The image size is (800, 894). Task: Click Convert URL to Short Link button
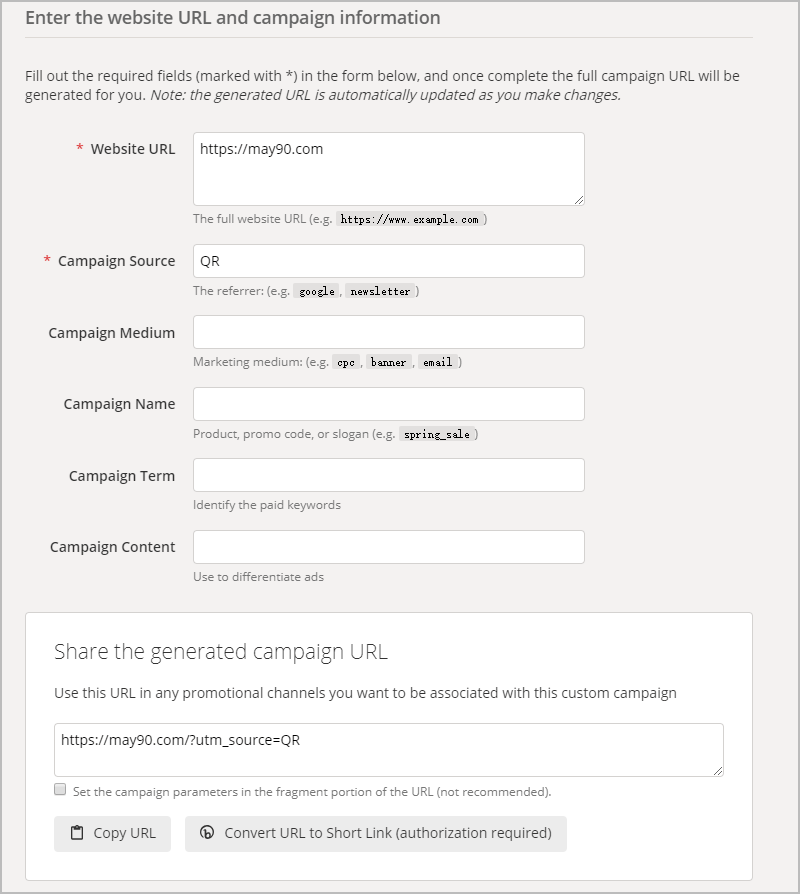(375, 833)
